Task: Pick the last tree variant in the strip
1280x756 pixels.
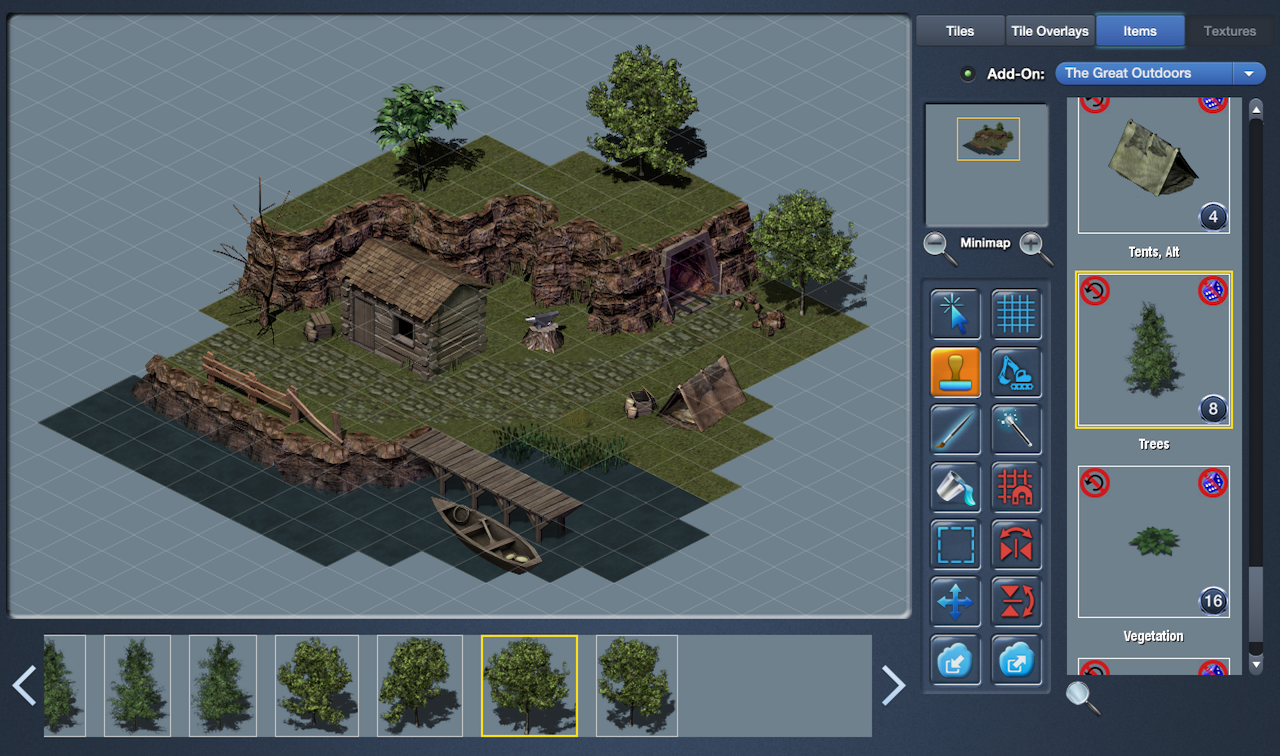Action: tap(637, 685)
